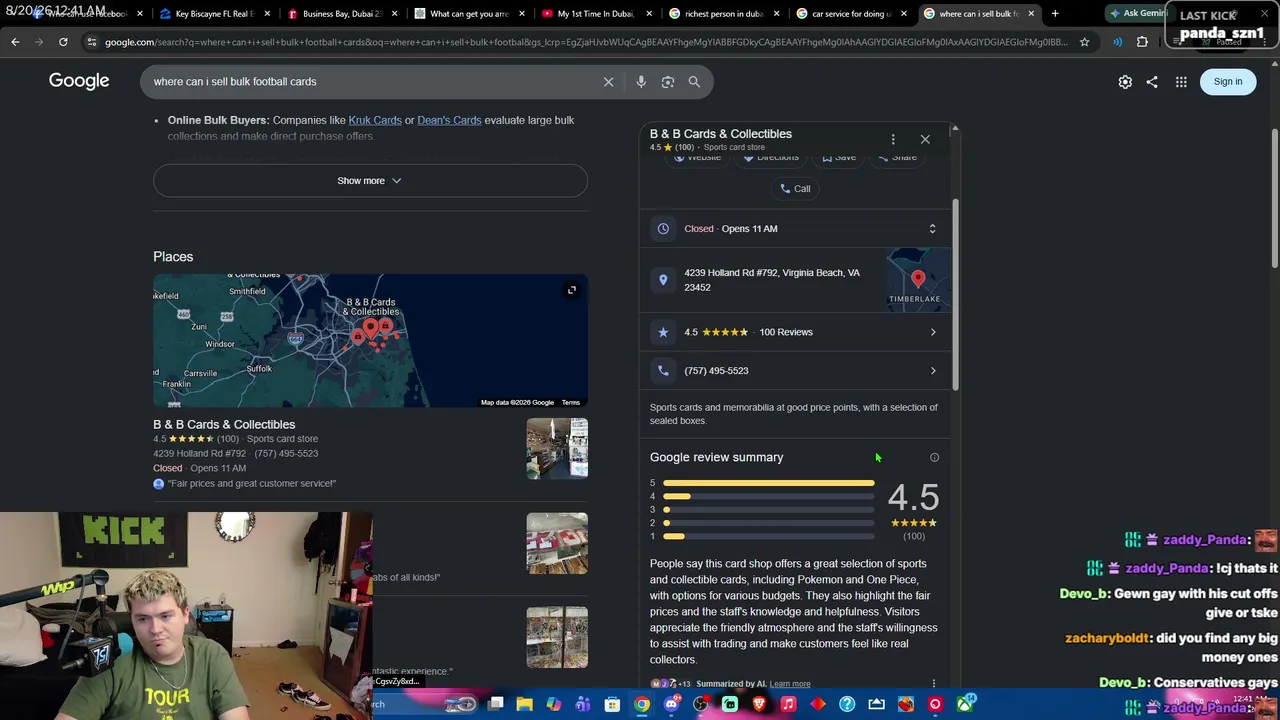Image resolution: width=1280 pixels, height=720 pixels.
Task: Expand business hours for Closed · Opens 11 AM
Action: coord(795,229)
